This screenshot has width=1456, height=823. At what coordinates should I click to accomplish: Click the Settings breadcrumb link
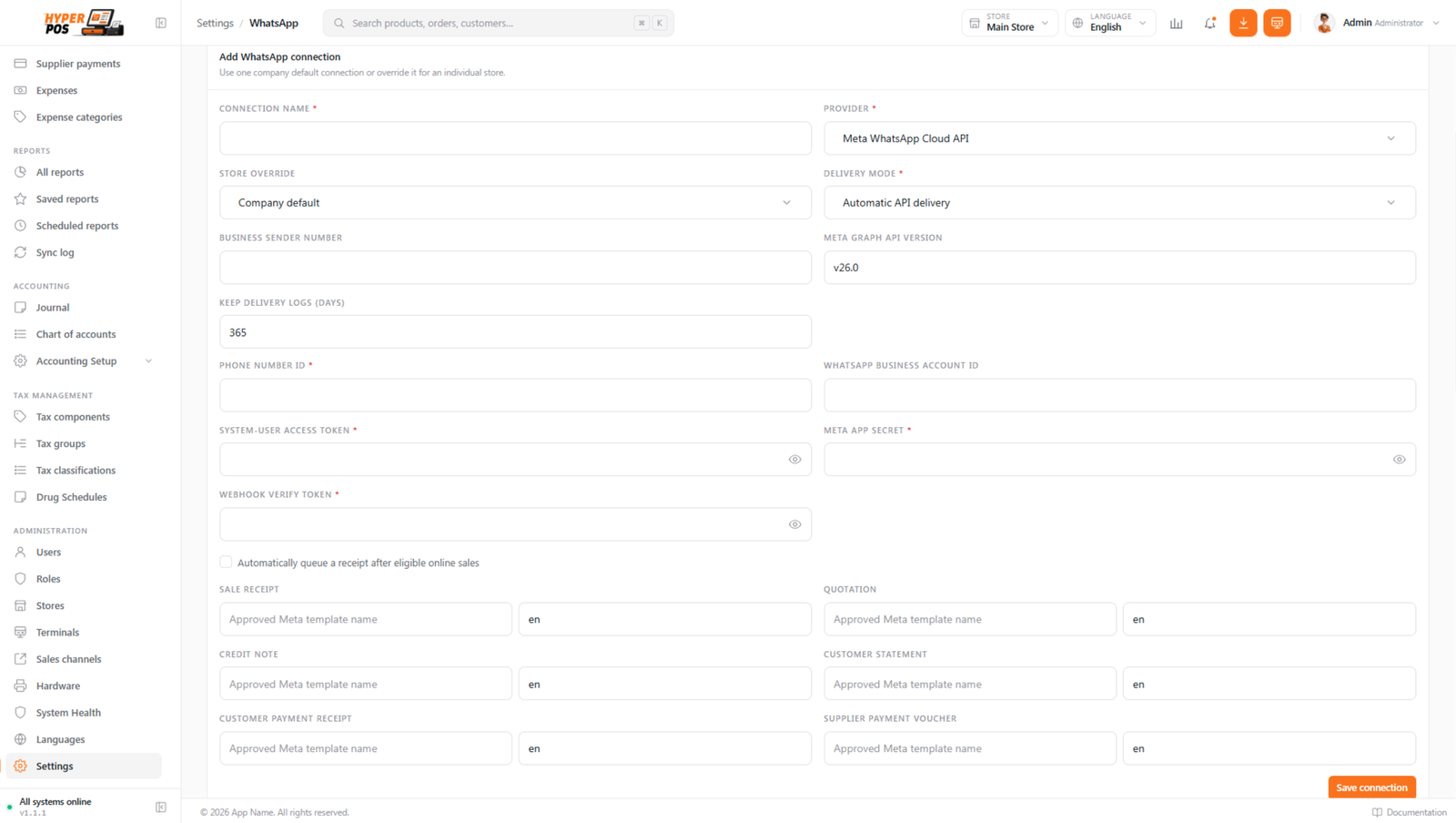[215, 23]
